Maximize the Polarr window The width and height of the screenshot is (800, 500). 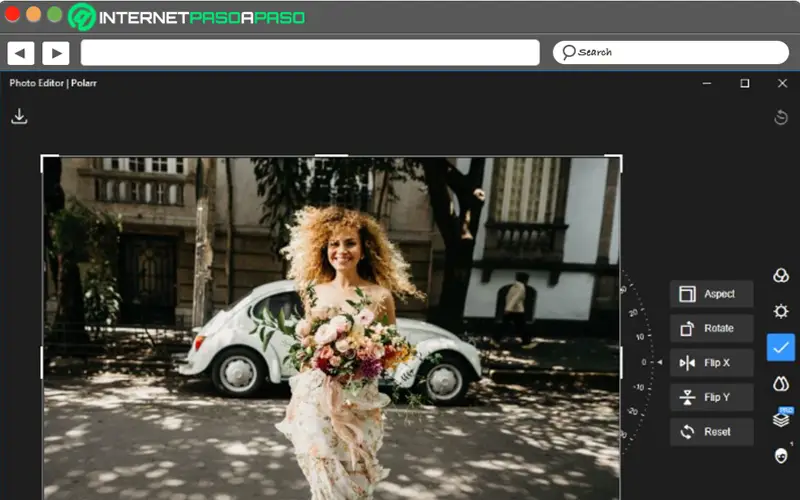[x=745, y=83]
